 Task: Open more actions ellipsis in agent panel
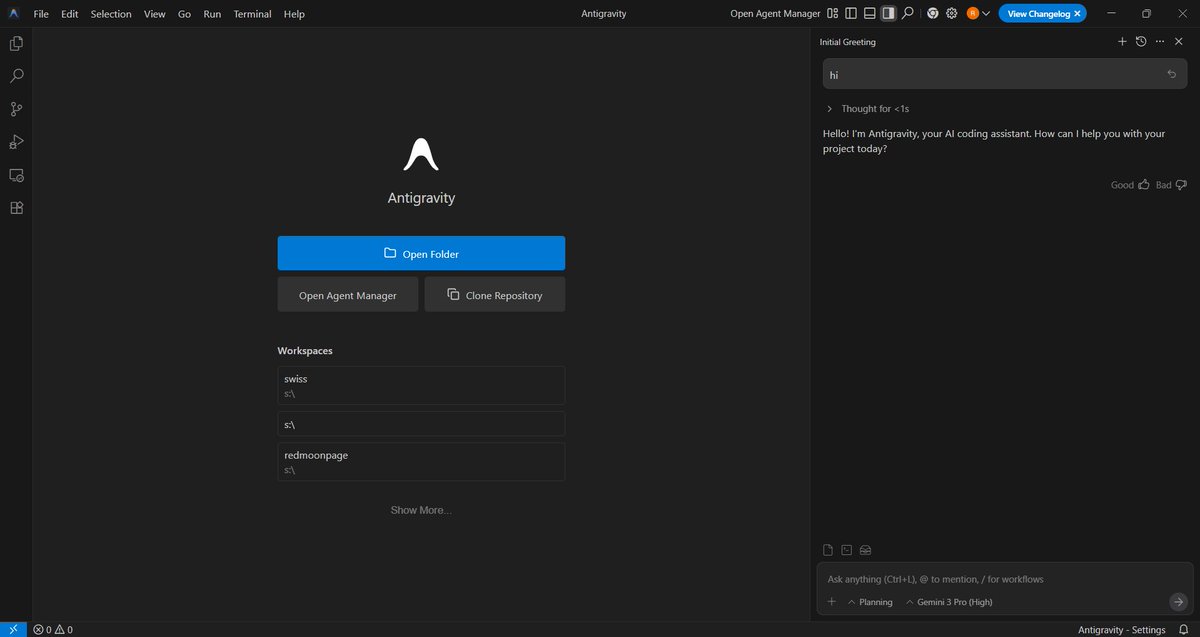tap(1160, 42)
